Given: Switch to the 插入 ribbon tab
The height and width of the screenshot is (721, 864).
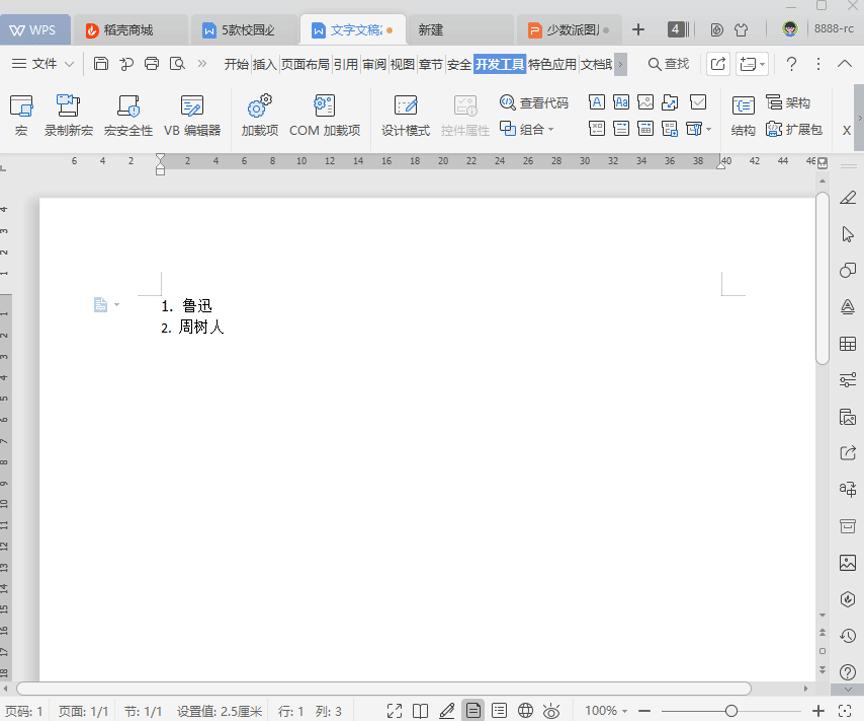Looking at the screenshot, I should pyautogui.click(x=262, y=63).
